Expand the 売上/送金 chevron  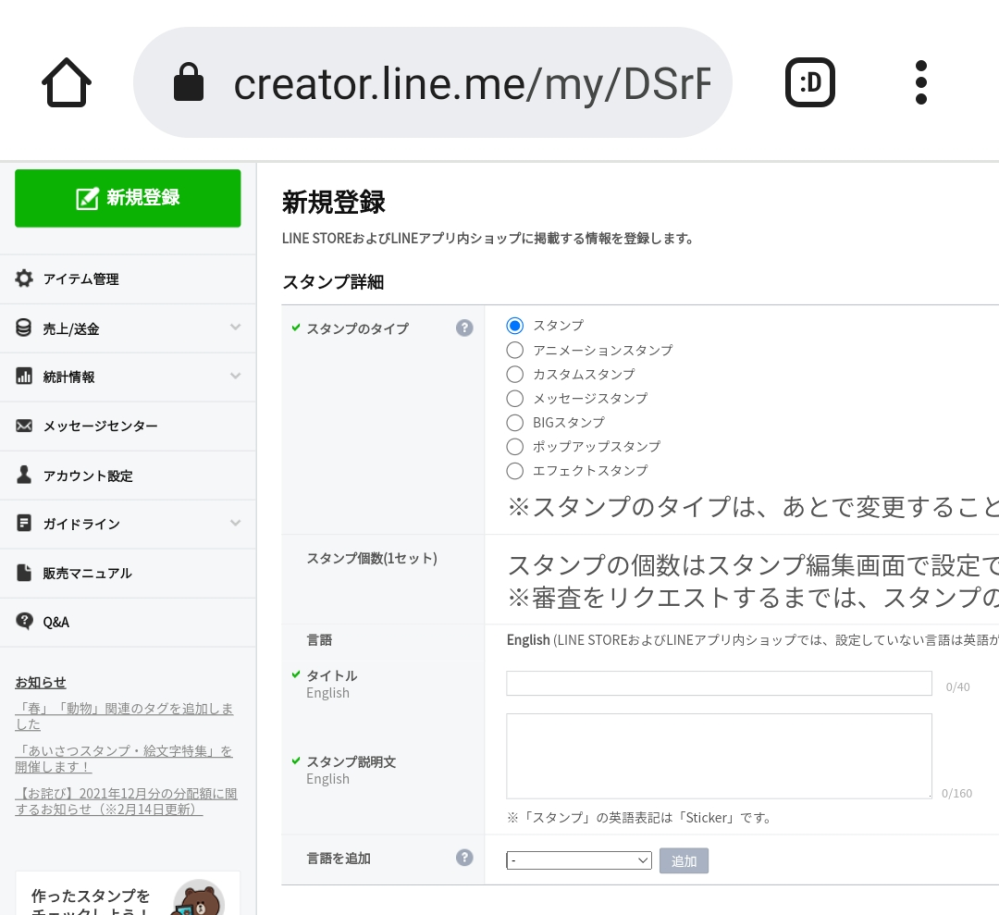[235, 328]
